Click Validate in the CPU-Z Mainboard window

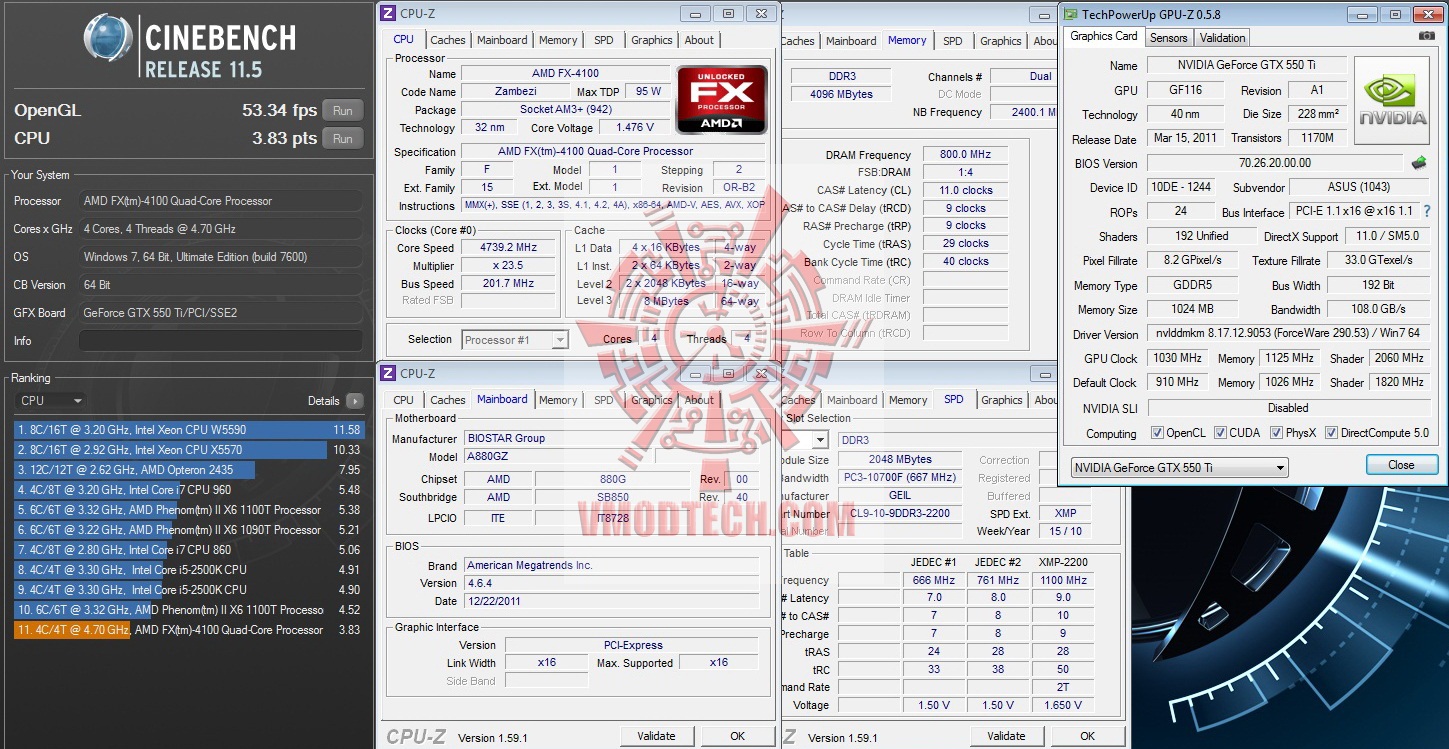(656, 736)
